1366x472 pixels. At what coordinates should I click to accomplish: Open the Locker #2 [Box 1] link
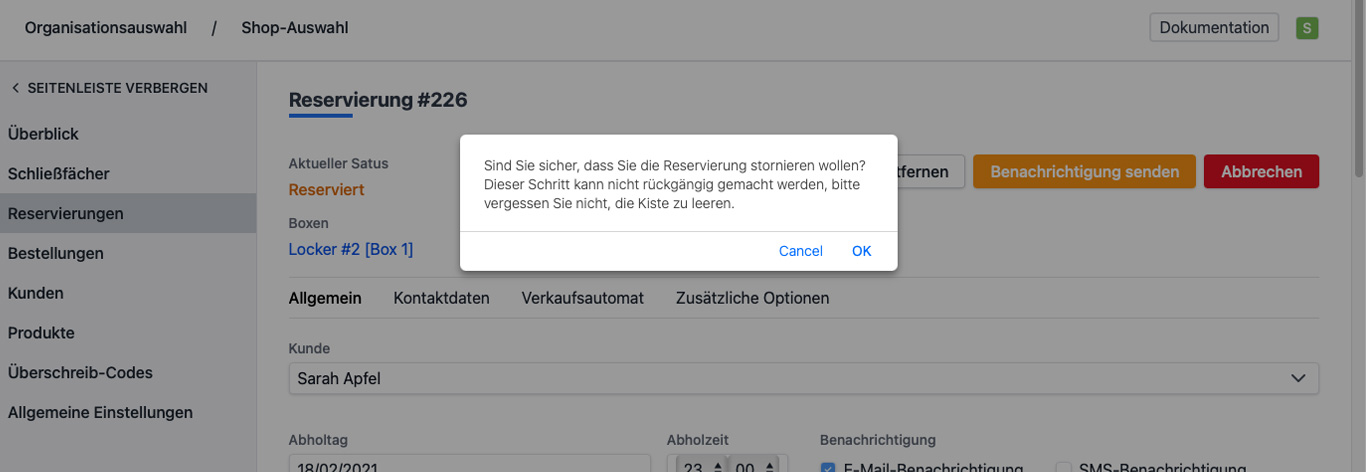(x=351, y=249)
